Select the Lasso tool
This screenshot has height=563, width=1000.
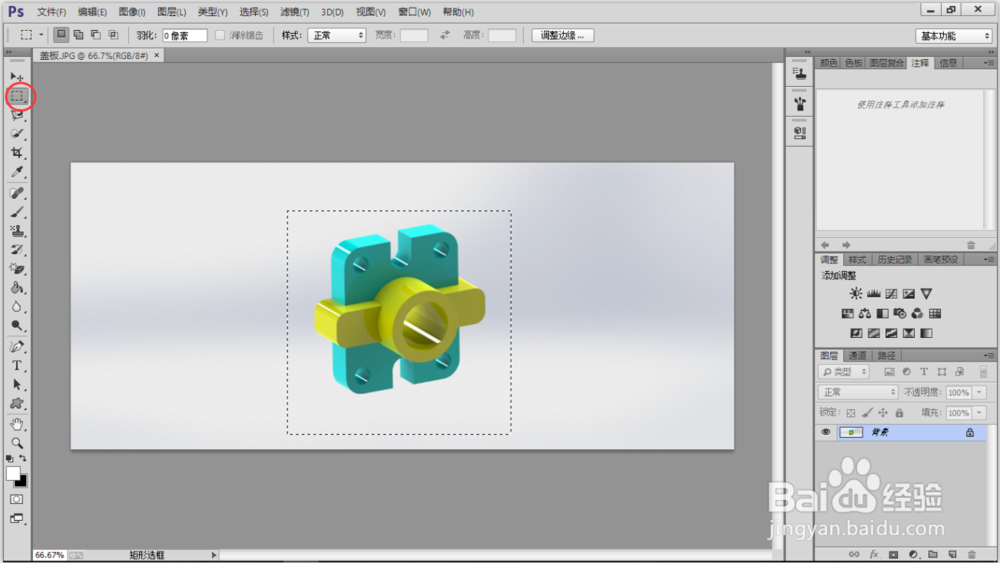pyautogui.click(x=17, y=115)
